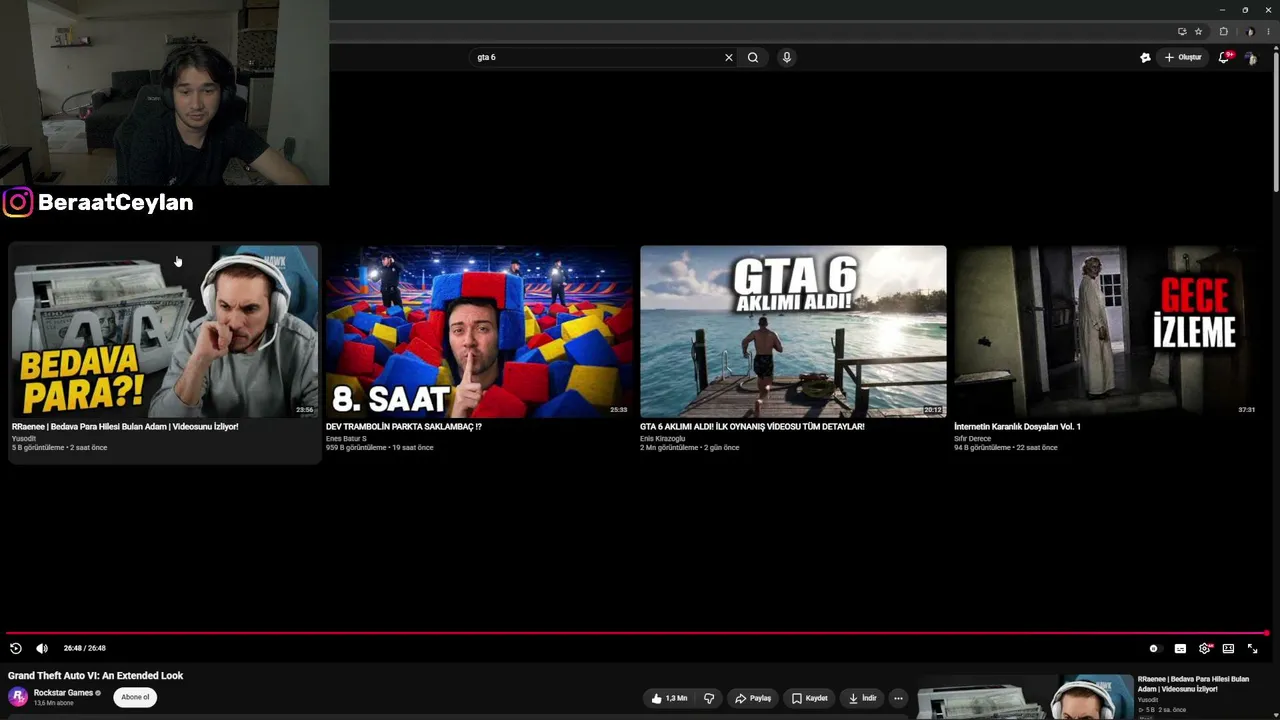1280x720 pixels.
Task: Open the 'BEDAVA PARA?!' endscreen thumbnail
Action: coord(164,331)
